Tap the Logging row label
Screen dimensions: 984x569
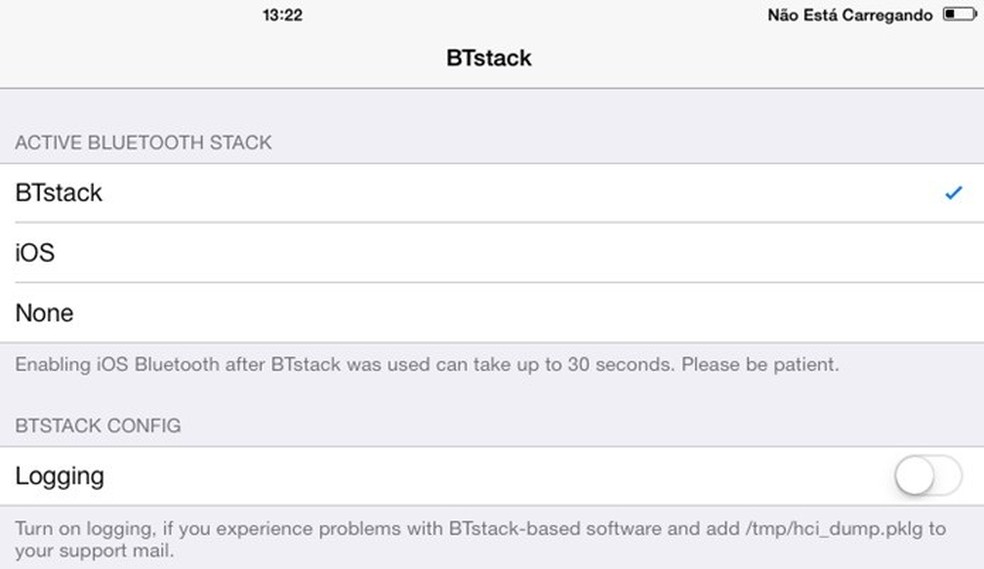[60, 476]
